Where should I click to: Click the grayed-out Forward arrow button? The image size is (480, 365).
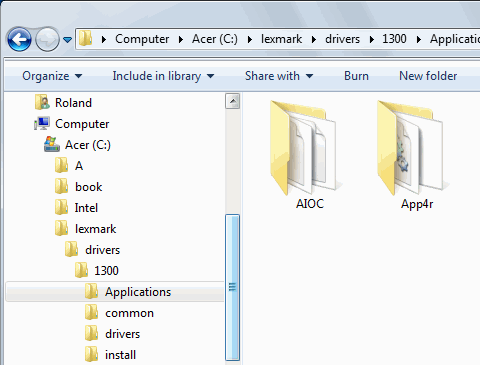point(47,39)
